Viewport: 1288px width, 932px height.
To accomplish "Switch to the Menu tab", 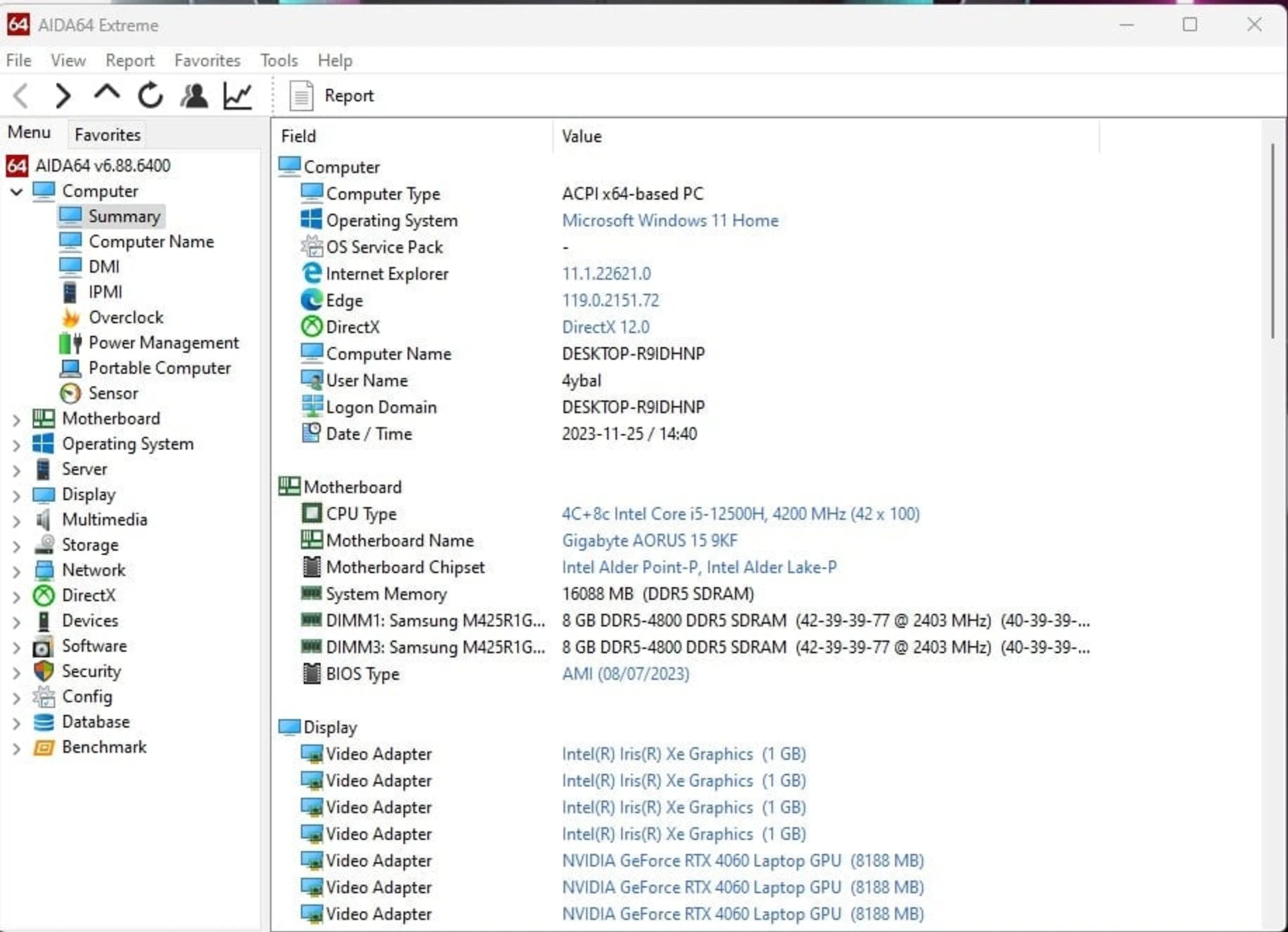I will point(29,133).
